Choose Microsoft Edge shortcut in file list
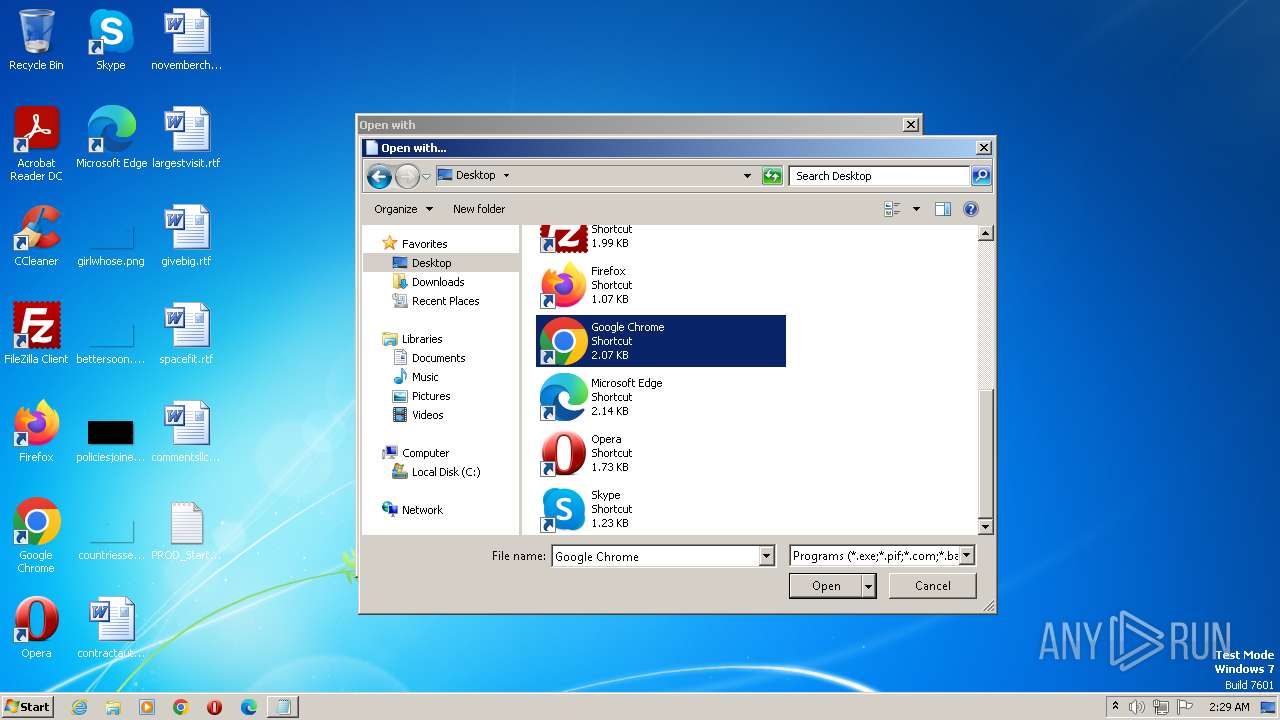This screenshot has height=720, width=1280. (x=661, y=397)
